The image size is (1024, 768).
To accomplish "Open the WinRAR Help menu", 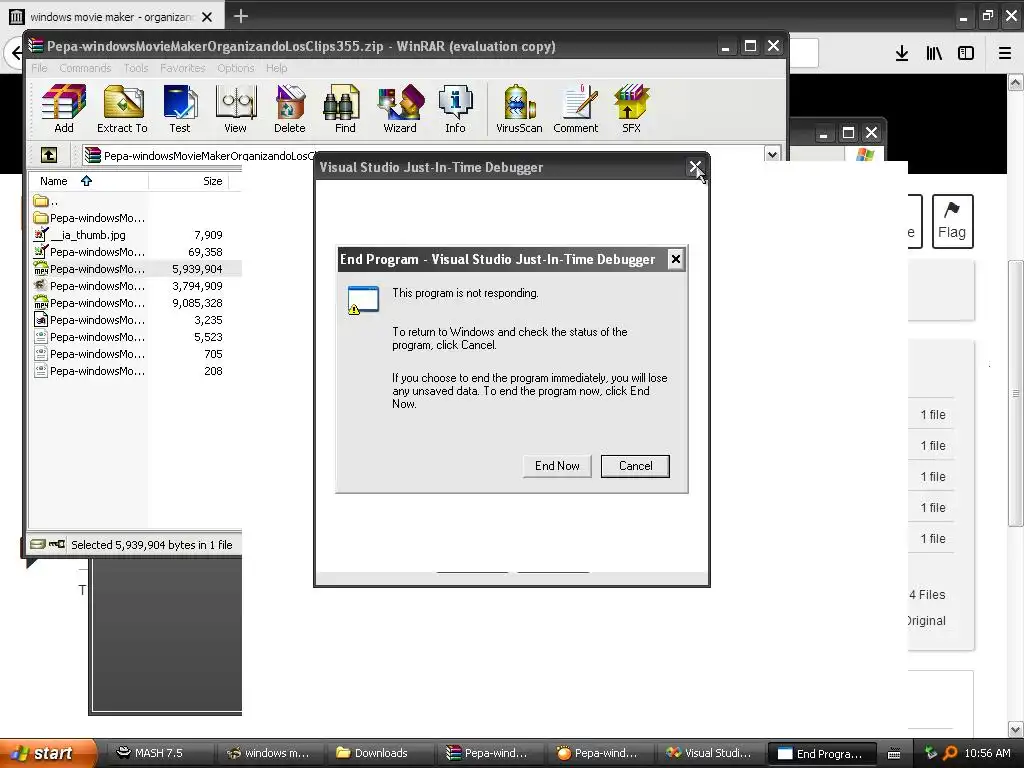I will [276, 68].
